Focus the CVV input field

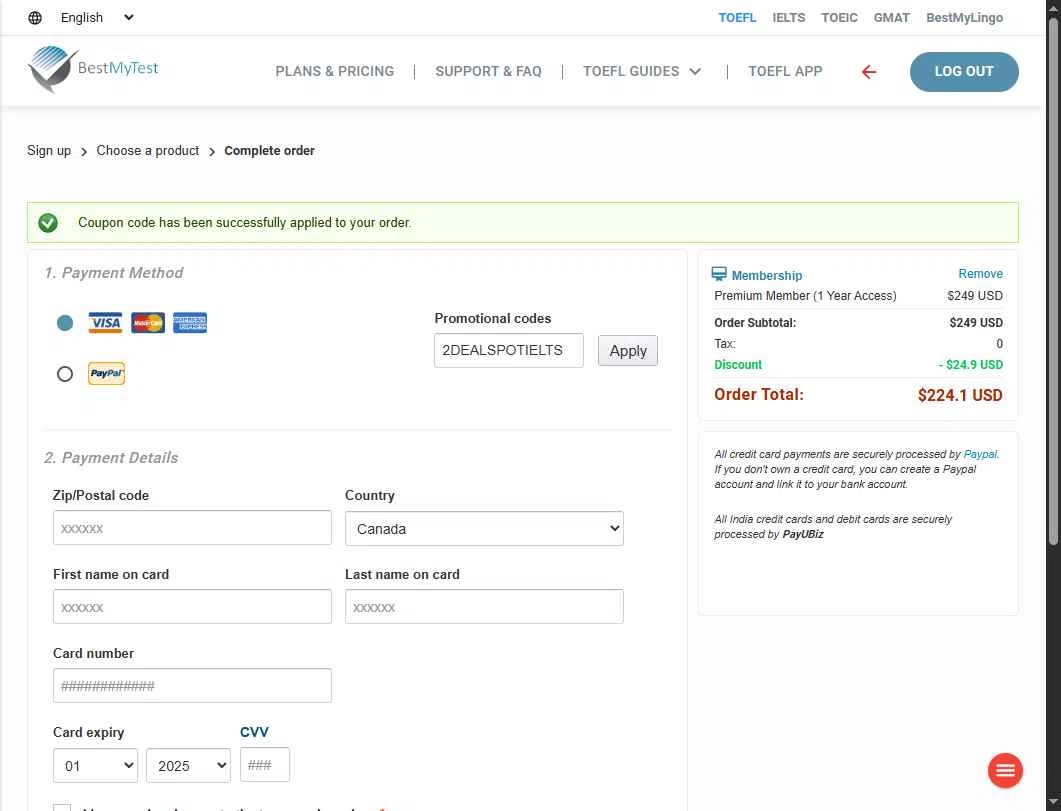tap(265, 765)
